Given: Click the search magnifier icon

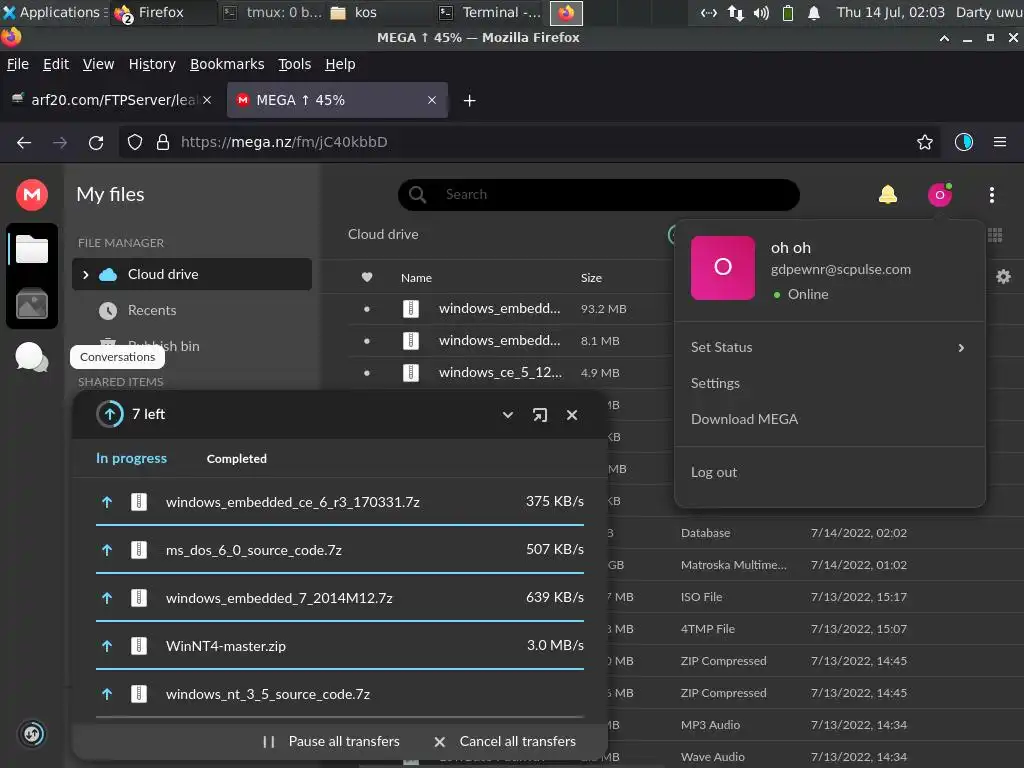Looking at the screenshot, I should coord(417,195).
